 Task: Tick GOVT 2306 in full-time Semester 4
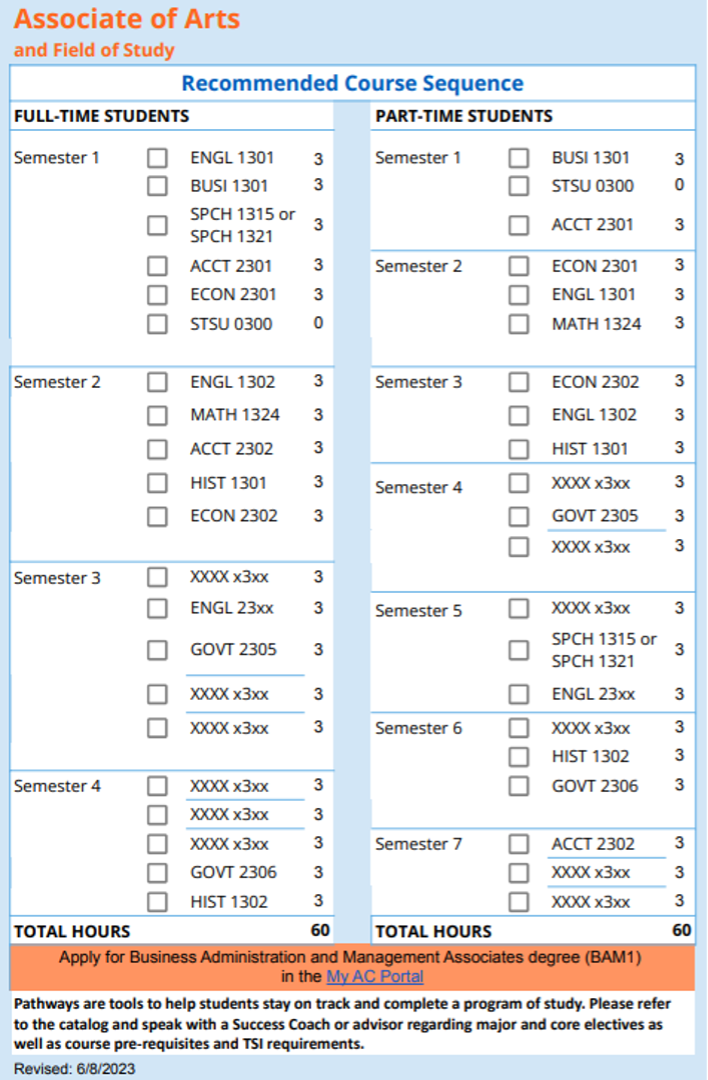tap(157, 872)
